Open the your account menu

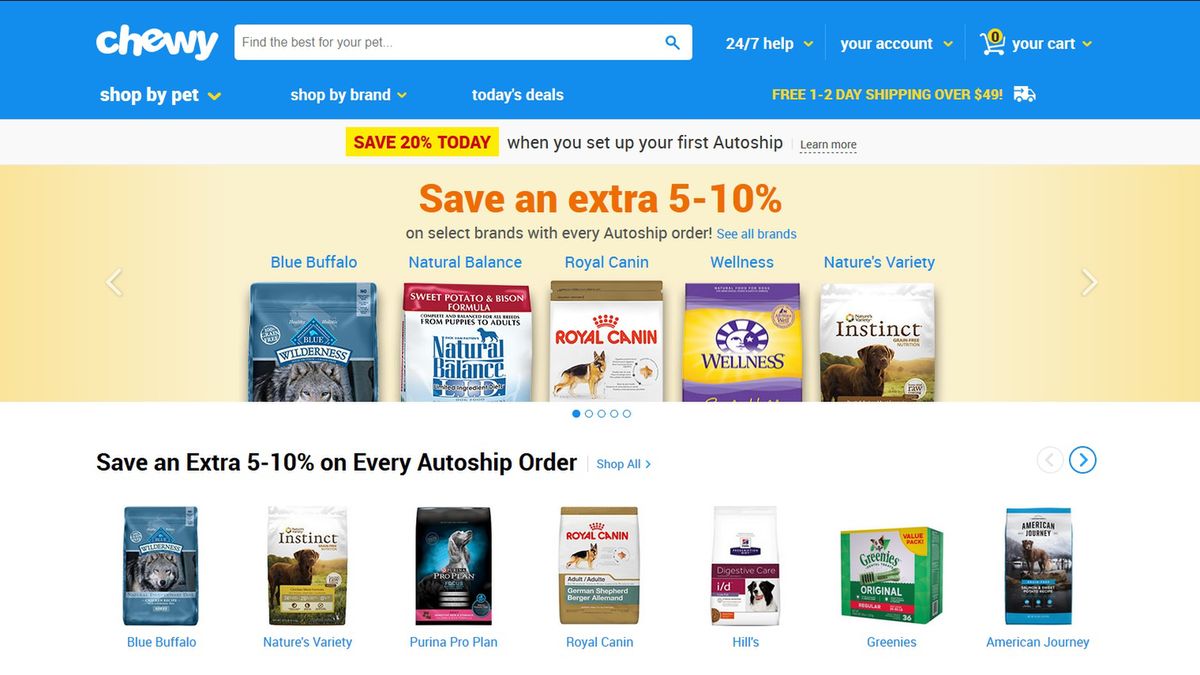[x=897, y=43]
